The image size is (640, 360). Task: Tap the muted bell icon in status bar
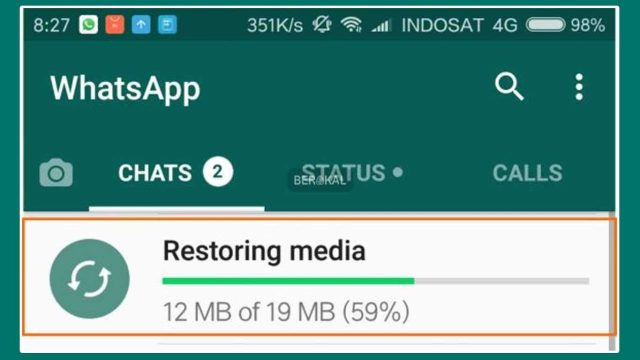[322, 25]
